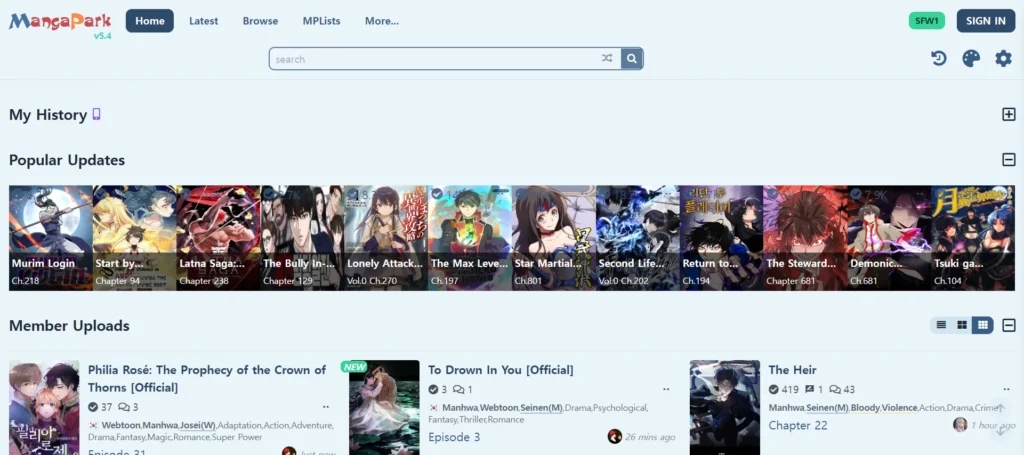Click the To Drown In You cover thumbnail
The image size is (1024, 455).
[x=384, y=407]
